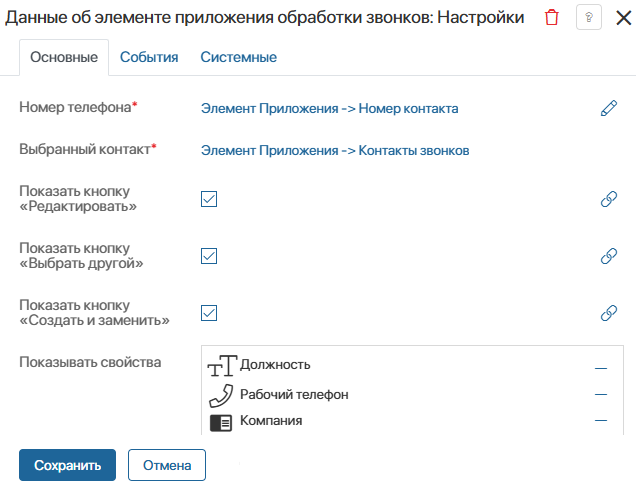Switch to the События tab
The image size is (636, 488).
[x=149, y=57]
